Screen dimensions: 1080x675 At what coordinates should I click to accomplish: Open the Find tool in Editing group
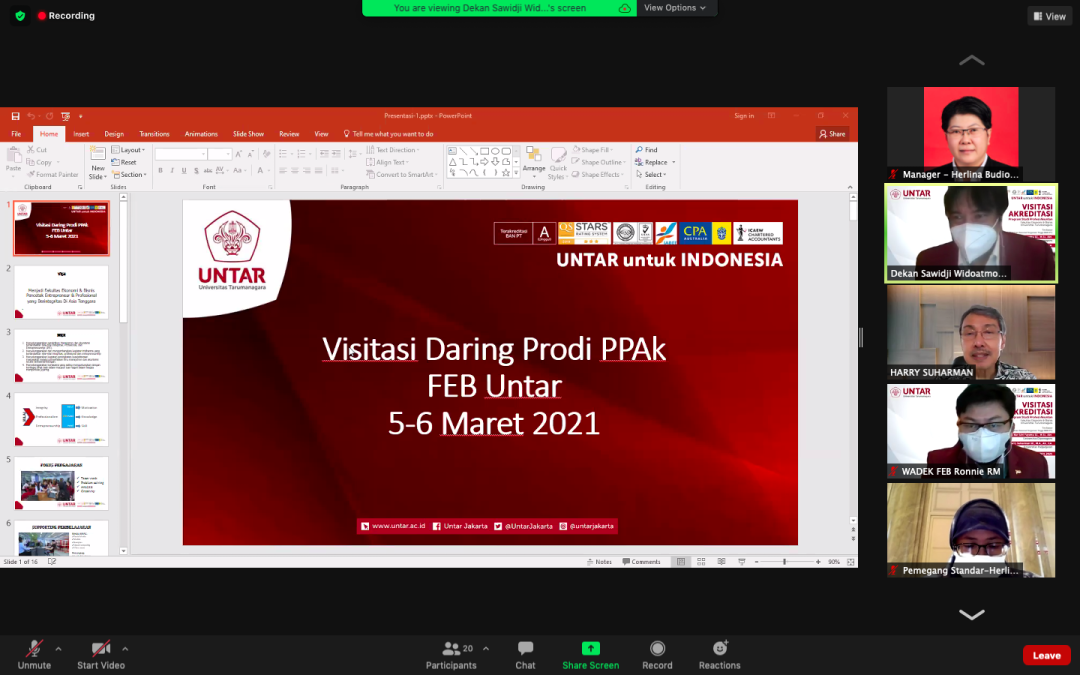tap(647, 149)
